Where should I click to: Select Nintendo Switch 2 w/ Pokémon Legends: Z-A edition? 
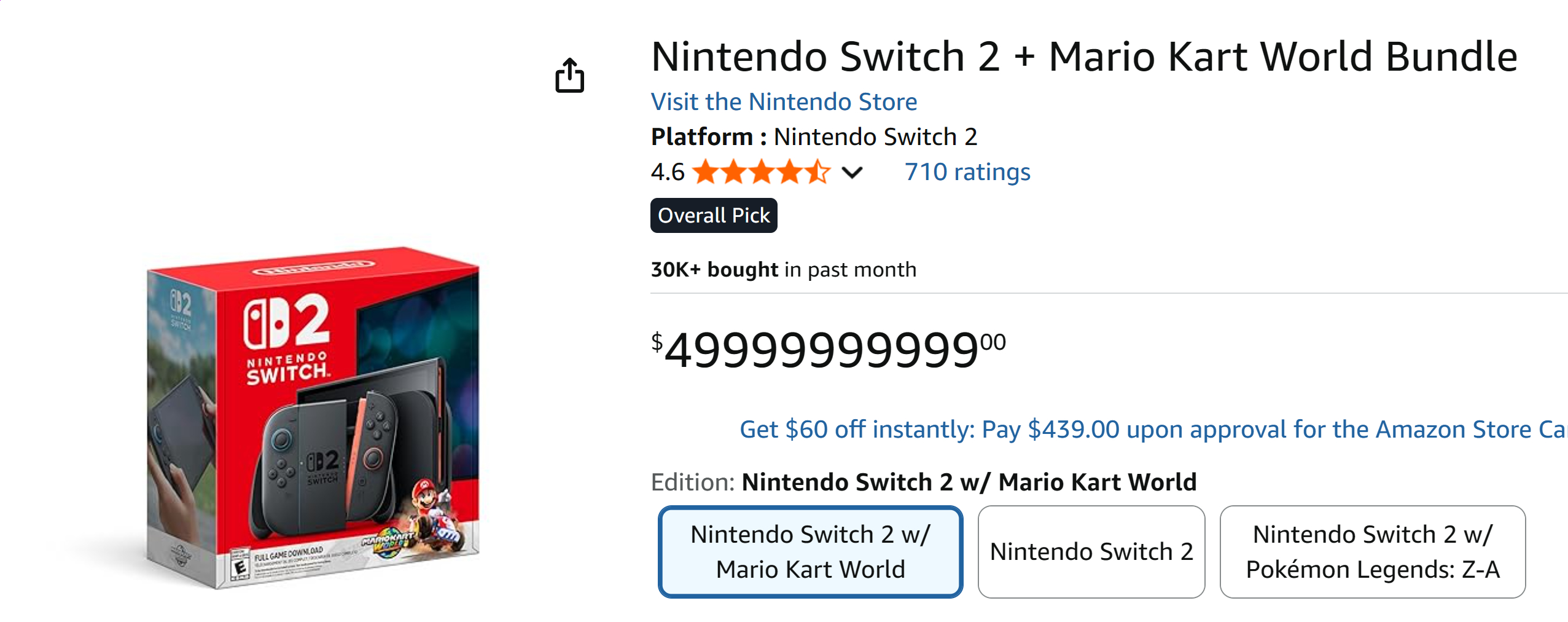1372,551
